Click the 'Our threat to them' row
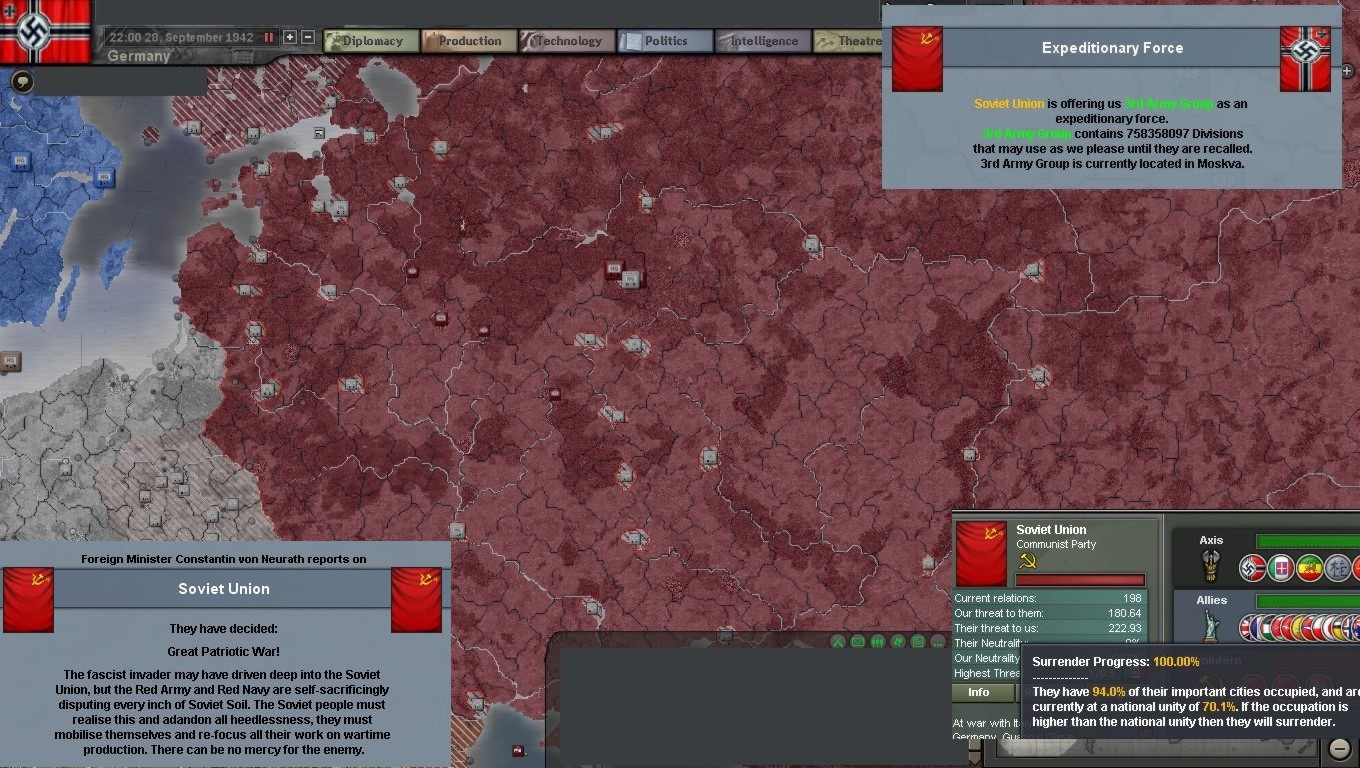The height and width of the screenshot is (768, 1360). (x=1048, y=613)
